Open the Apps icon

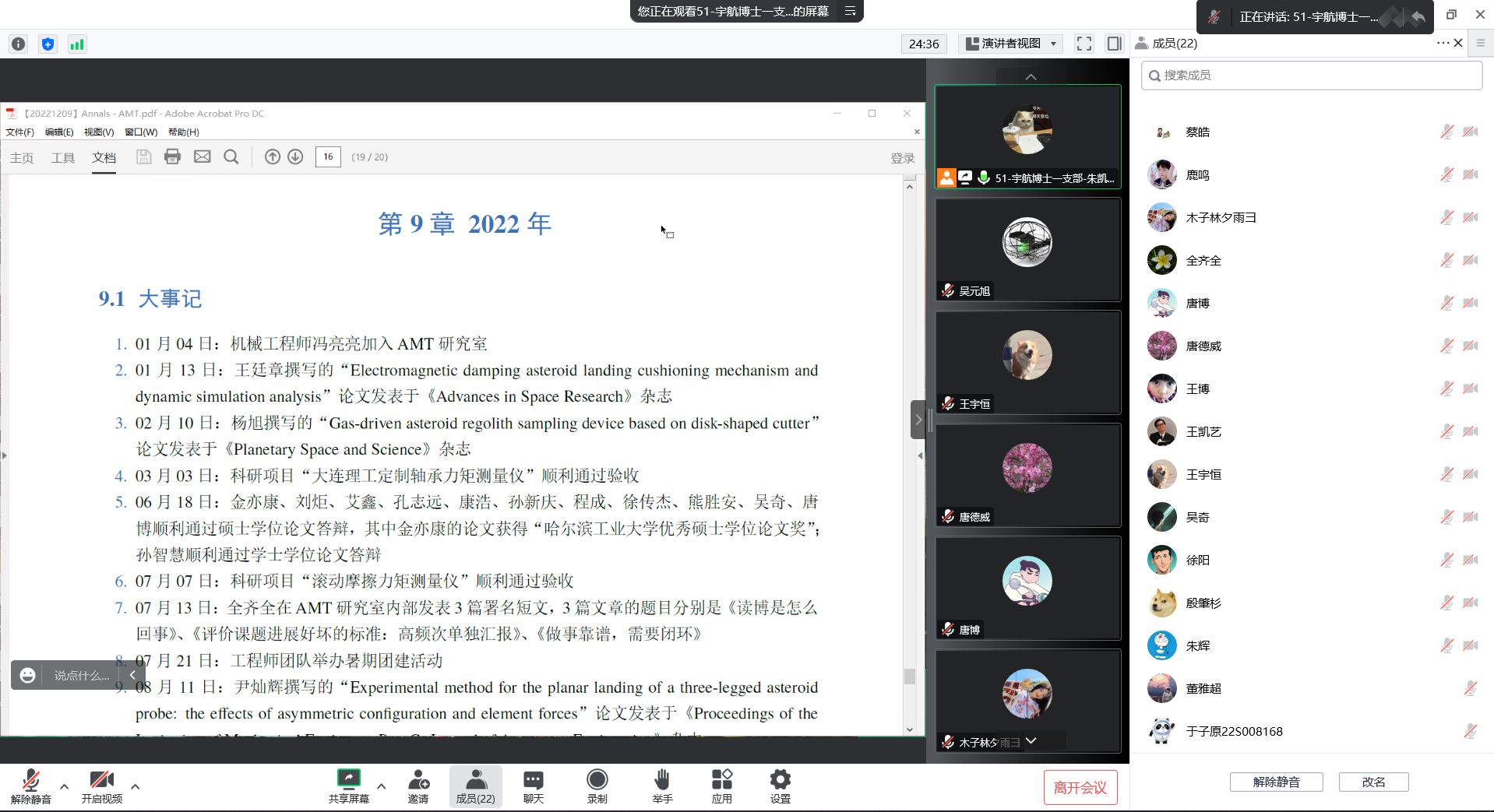pyautogui.click(x=722, y=786)
